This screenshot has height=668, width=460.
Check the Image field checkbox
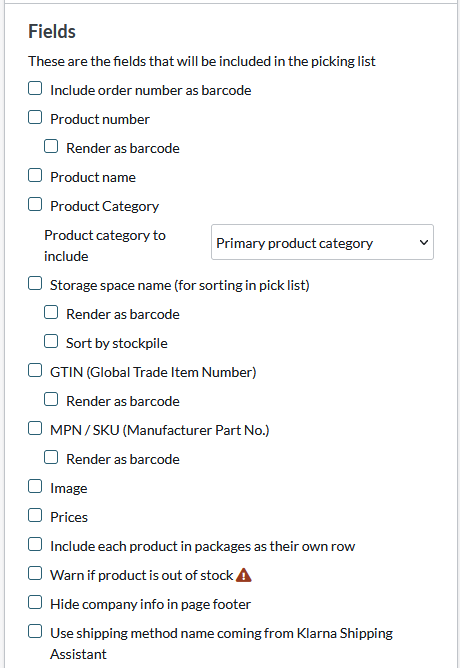coord(35,487)
